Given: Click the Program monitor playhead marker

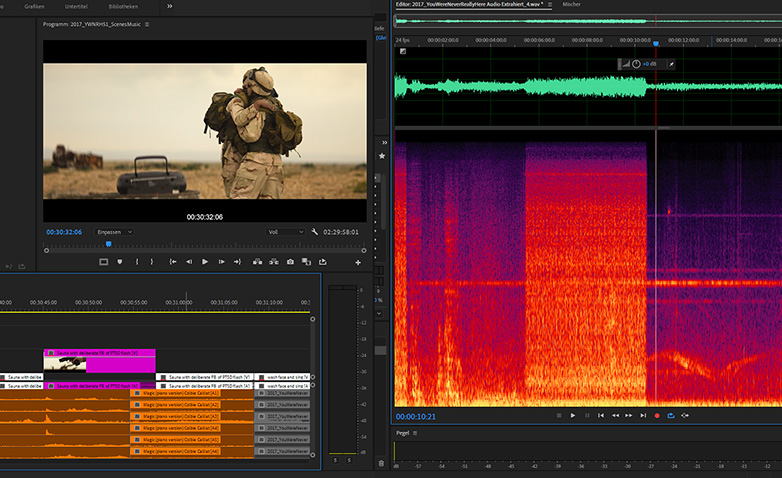Looking at the screenshot, I should tap(108, 244).
